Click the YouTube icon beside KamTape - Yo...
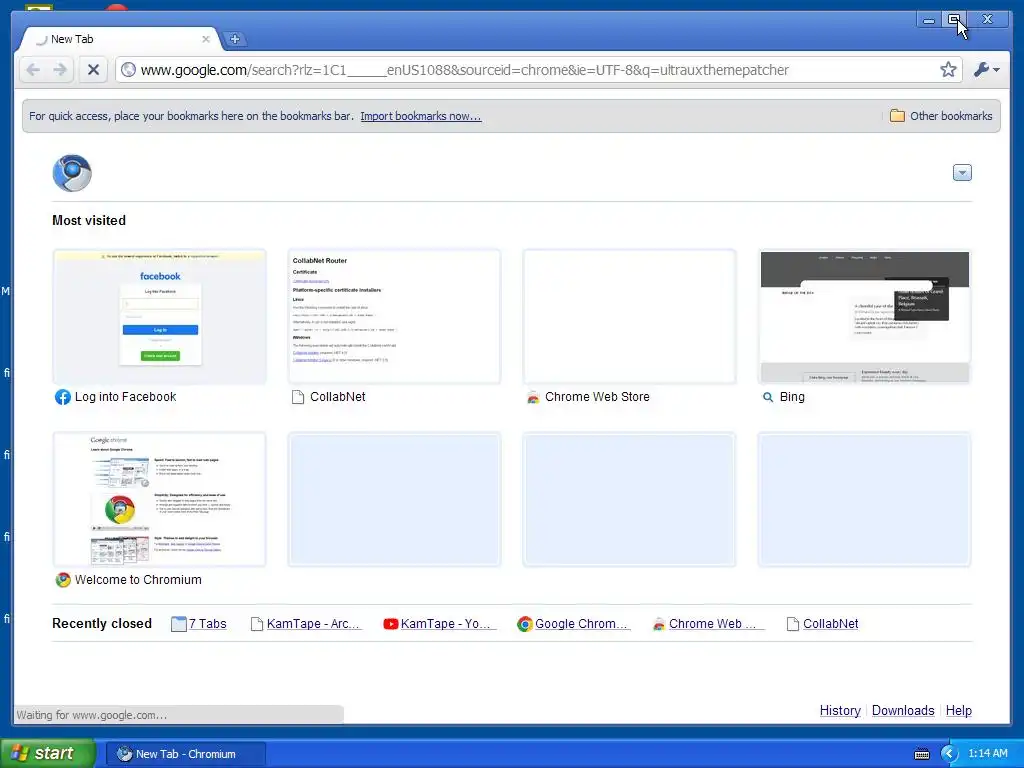Viewport: 1024px width, 768px height. (x=391, y=624)
